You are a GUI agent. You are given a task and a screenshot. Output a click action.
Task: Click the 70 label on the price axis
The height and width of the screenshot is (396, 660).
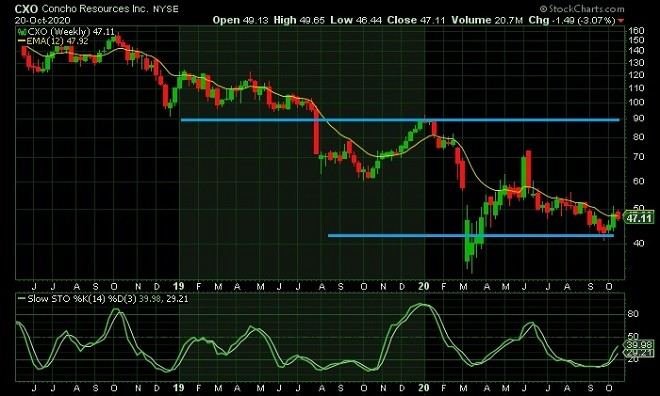click(x=639, y=157)
